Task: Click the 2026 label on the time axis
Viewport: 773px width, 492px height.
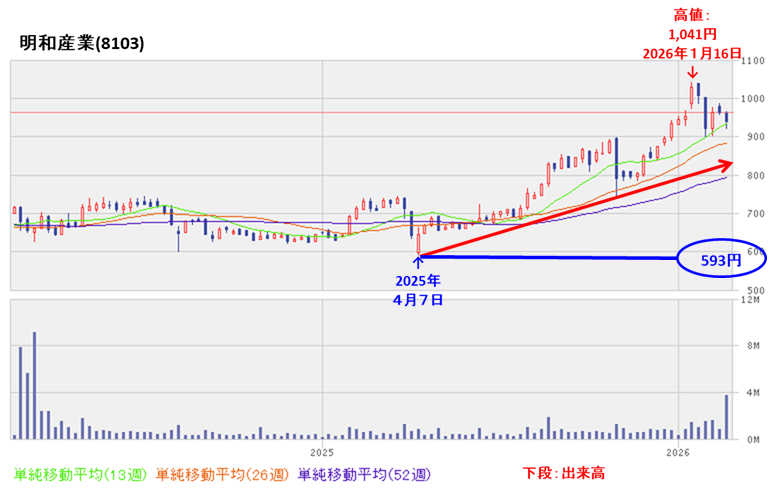Action: pos(678,452)
